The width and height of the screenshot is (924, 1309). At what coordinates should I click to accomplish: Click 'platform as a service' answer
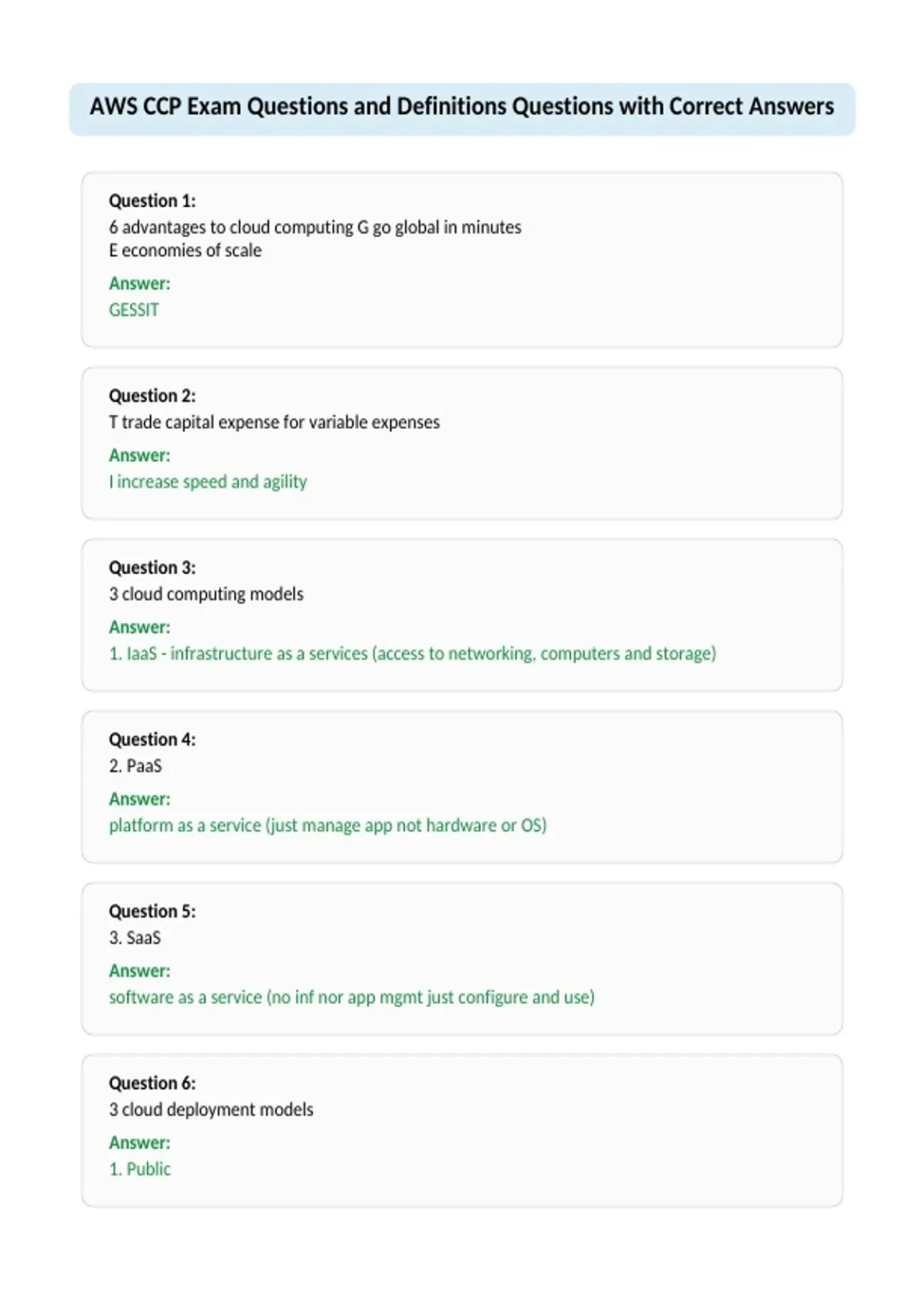point(327,825)
